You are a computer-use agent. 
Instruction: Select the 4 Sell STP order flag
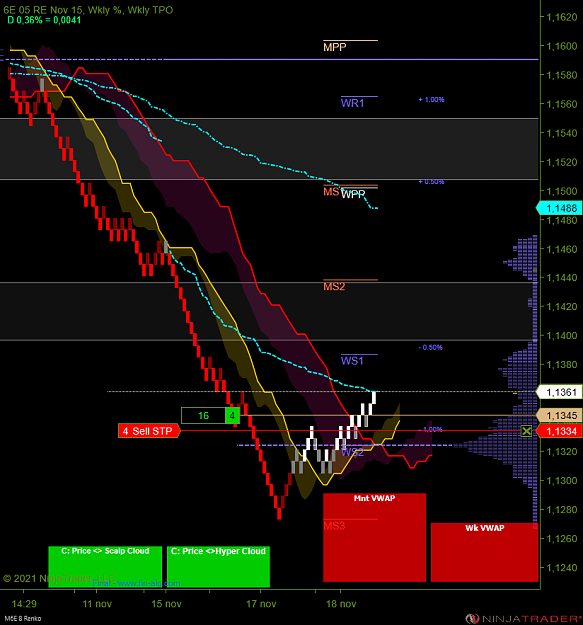[149, 431]
